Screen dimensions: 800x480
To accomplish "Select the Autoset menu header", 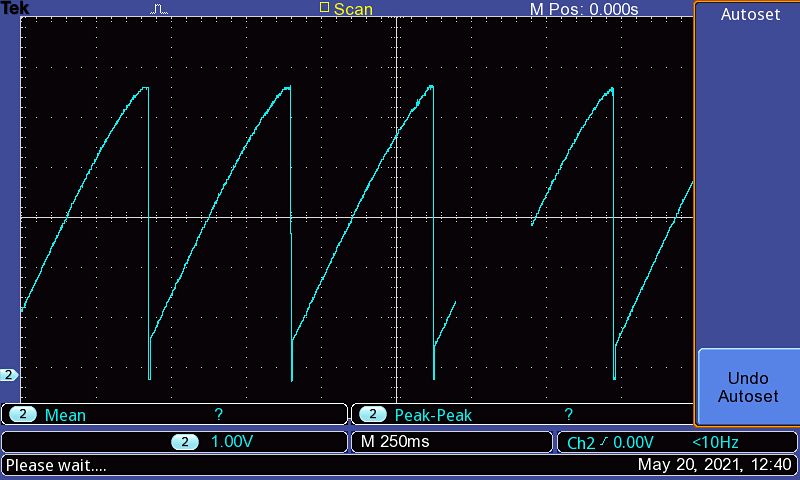I will (x=749, y=15).
